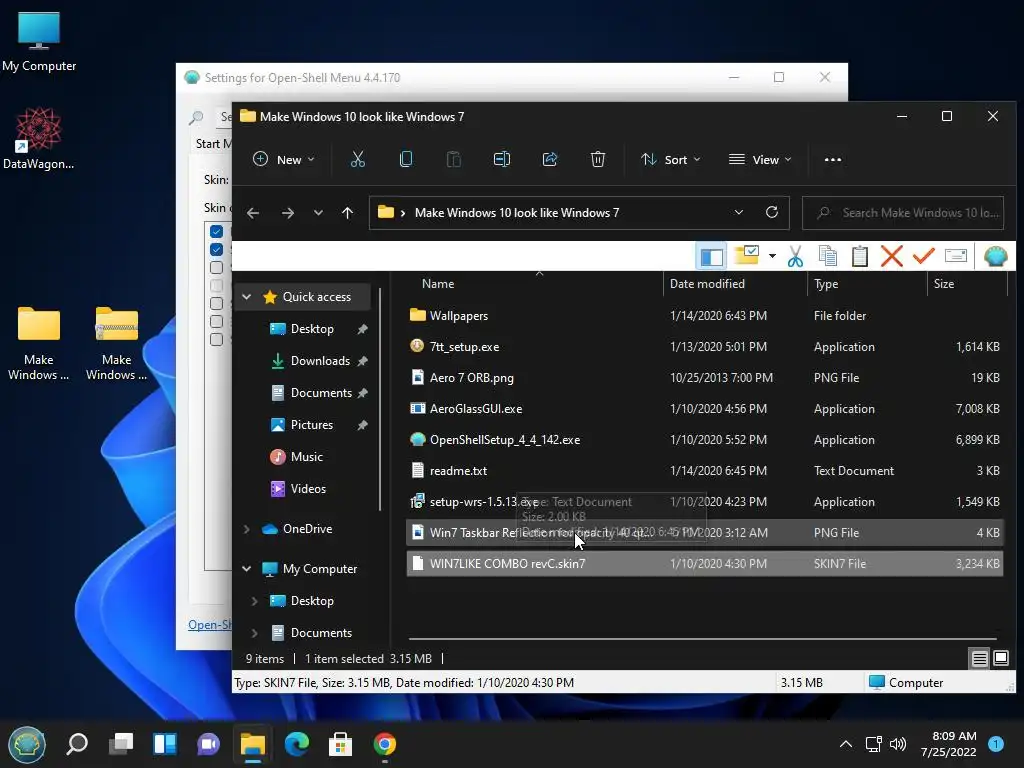Viewport: 1024px width, 768px height.
Task: Toggle fifth skin option checkbox in Open-Shell settings
Action: click(217, 303)
